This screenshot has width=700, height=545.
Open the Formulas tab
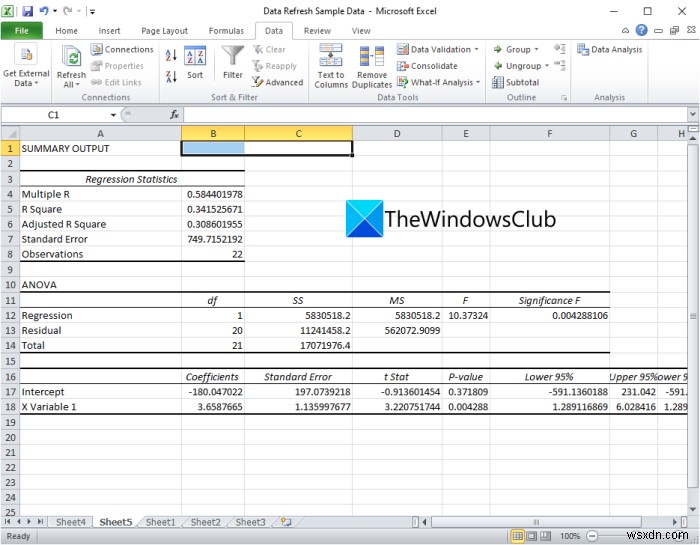[226, 31]
